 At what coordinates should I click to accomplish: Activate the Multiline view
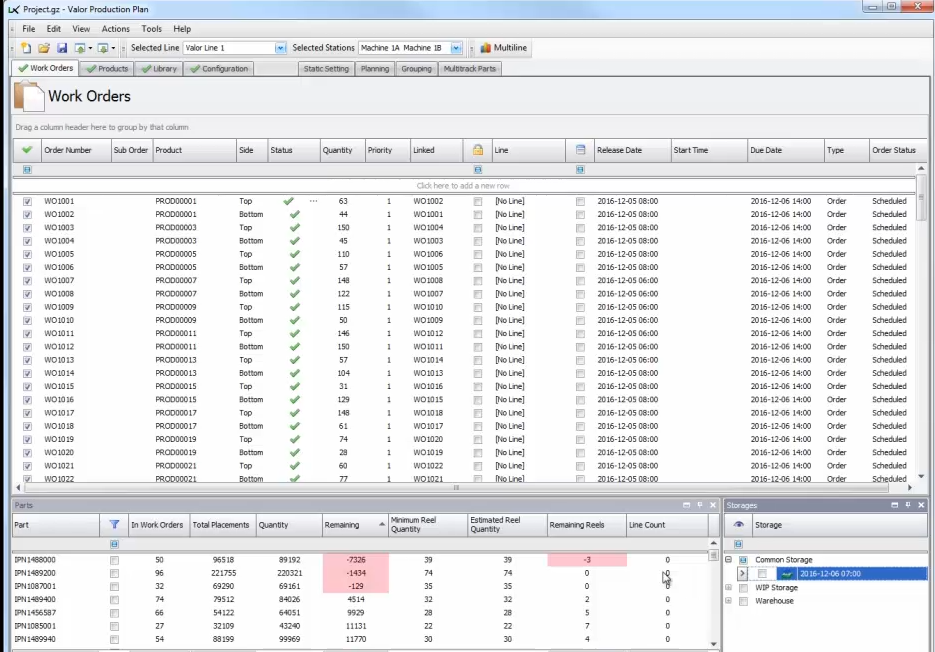[501, 47]
